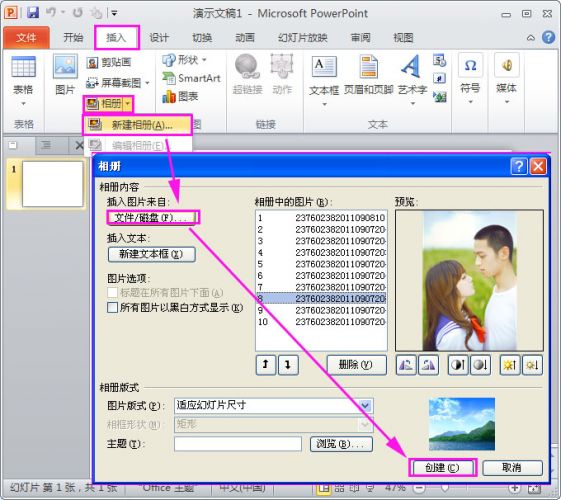This screenshot has height=500, width=561.
Task: Click the 文件/磁盘(F)... button
Action: 153,217
